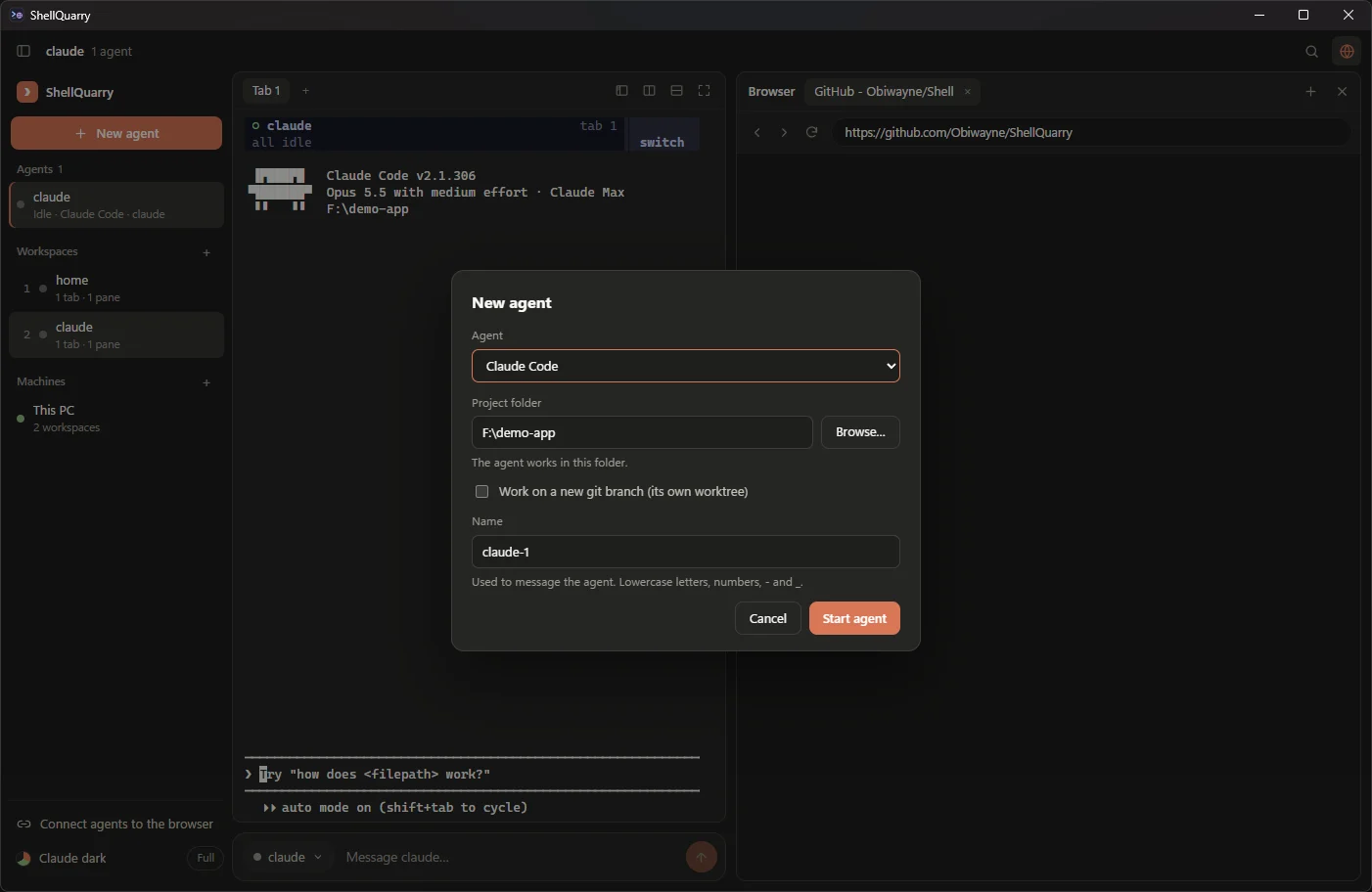Image resolution: width=1372 pixels, height=892 pixels.
Task: Click the "1 agent" count in top bar
Action: (112, 52)
